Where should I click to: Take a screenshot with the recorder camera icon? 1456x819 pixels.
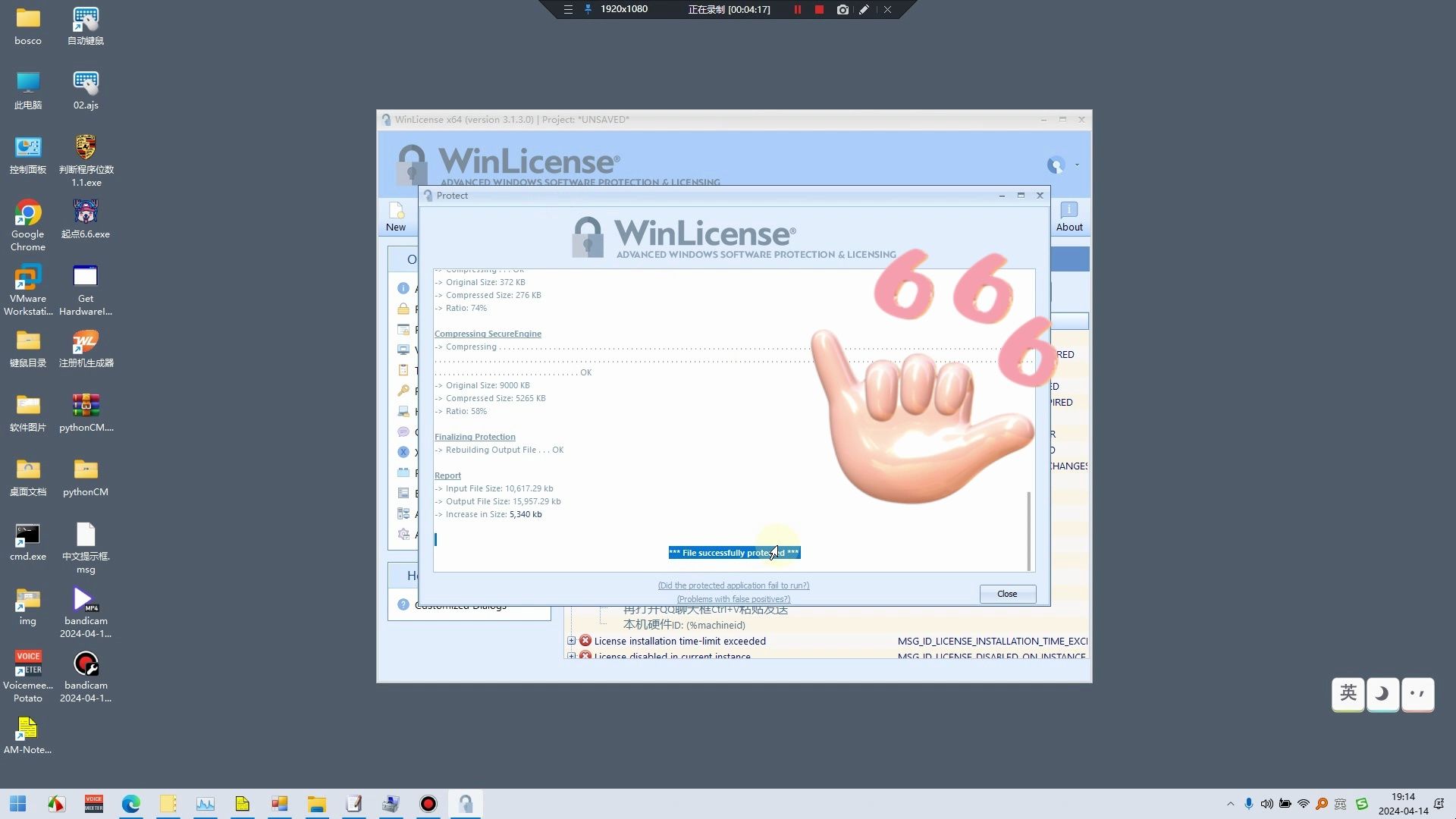[x=843, y=10]
